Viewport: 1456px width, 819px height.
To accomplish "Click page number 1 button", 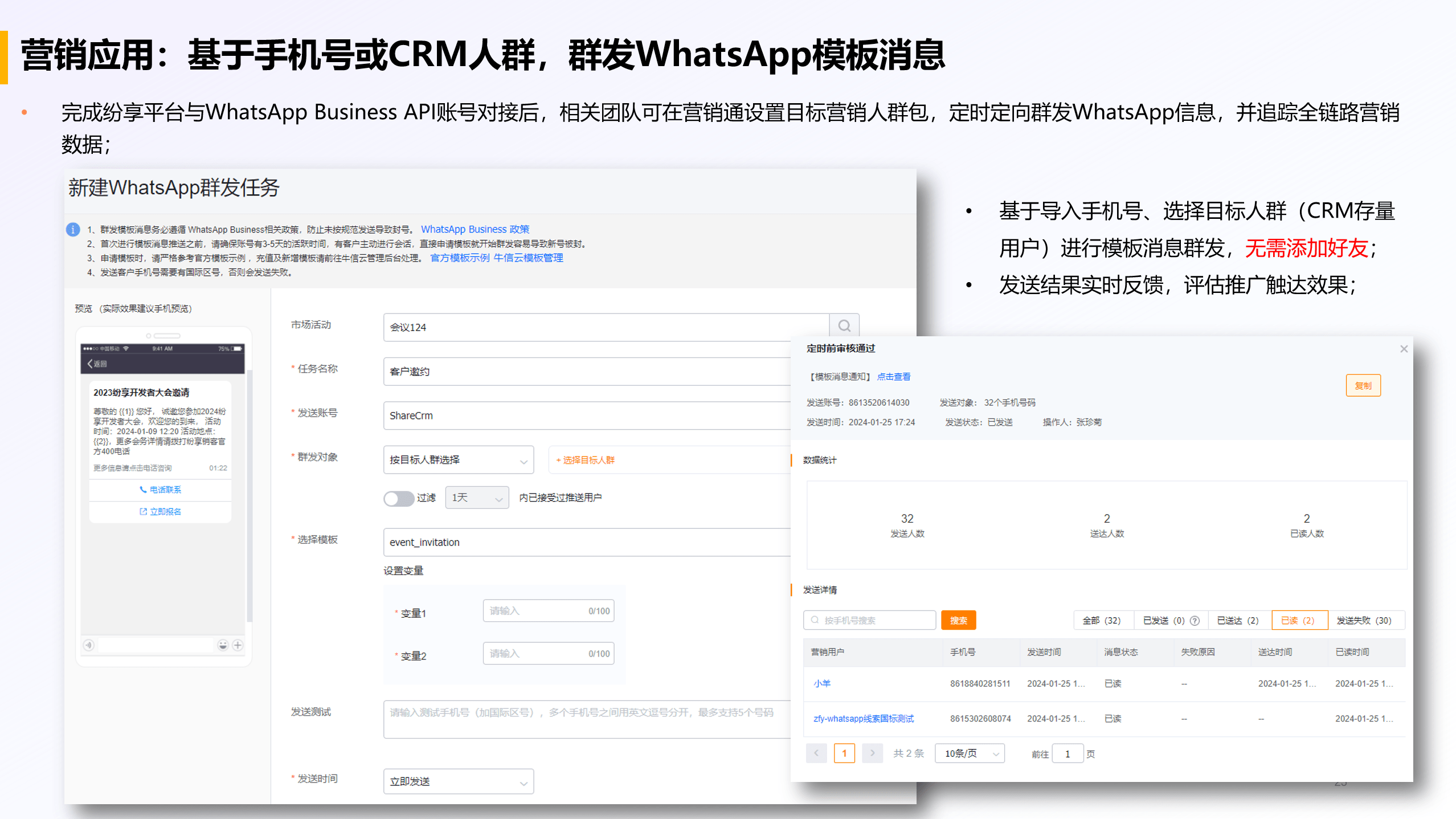I will tap(844, 753).
